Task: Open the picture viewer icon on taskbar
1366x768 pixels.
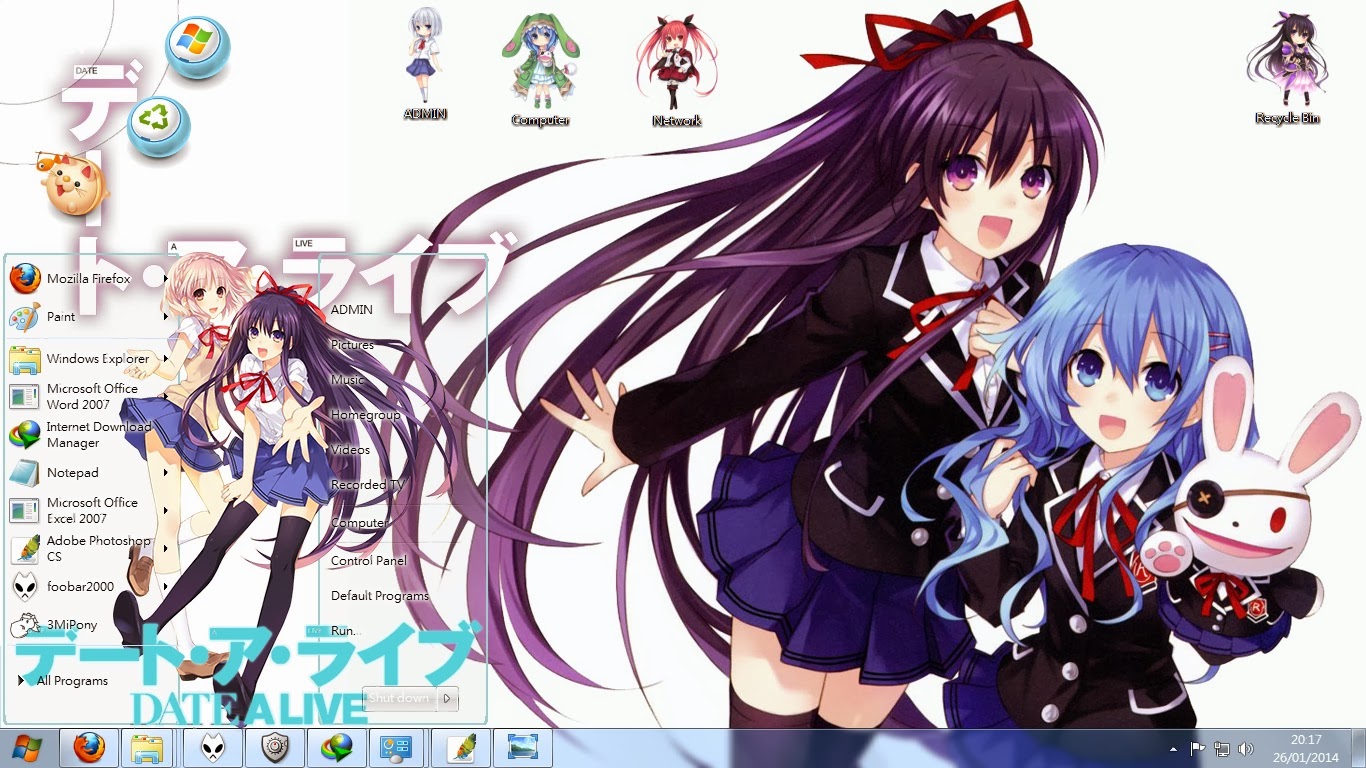Action: [x=523, y=748]
